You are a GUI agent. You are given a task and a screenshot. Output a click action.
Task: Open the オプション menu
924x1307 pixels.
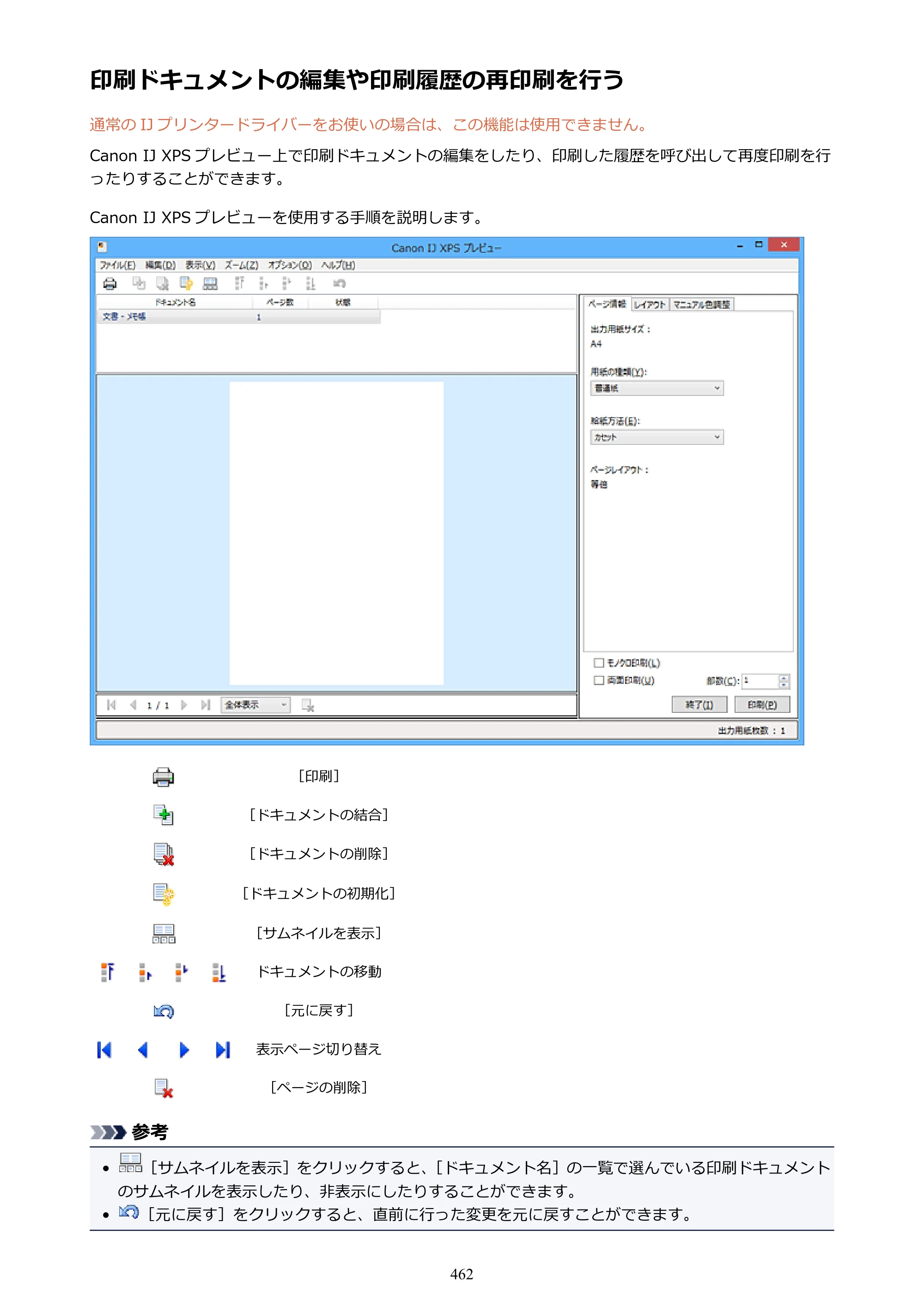pyautogui.click(x=290, y=265)
